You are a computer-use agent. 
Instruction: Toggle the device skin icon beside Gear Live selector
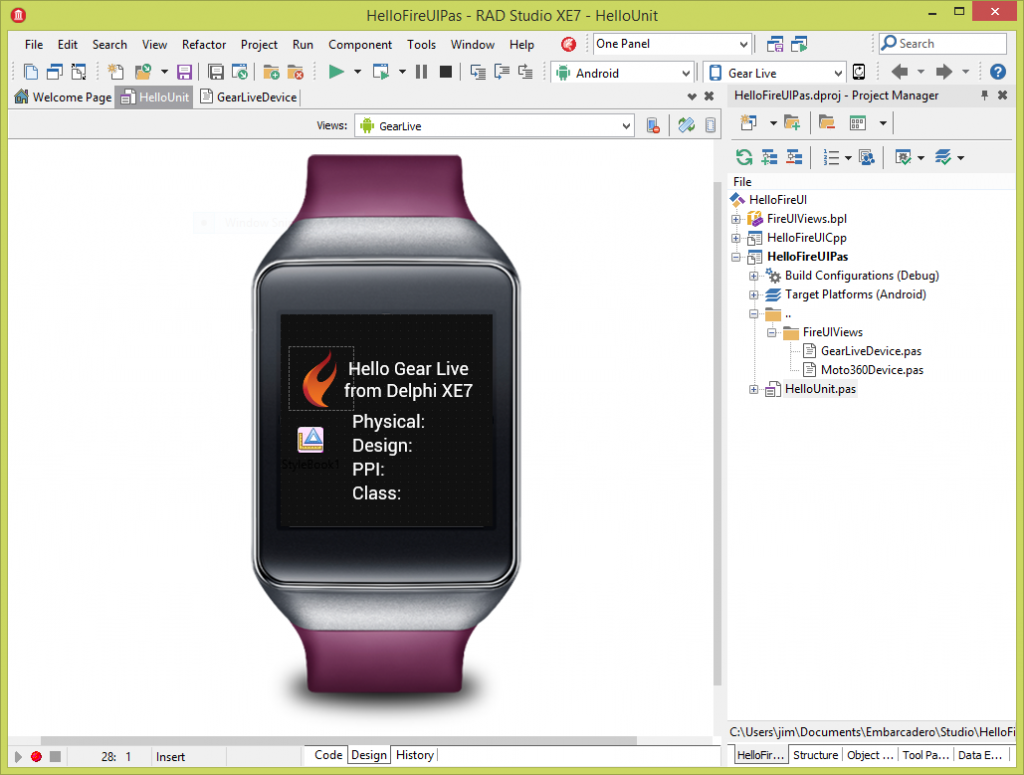click(860, 72)
